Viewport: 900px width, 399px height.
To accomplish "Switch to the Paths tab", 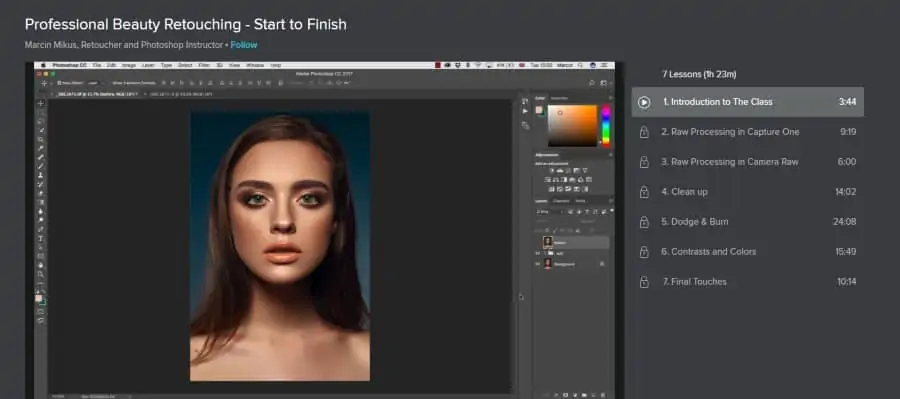I will click(x=580, y=201).
